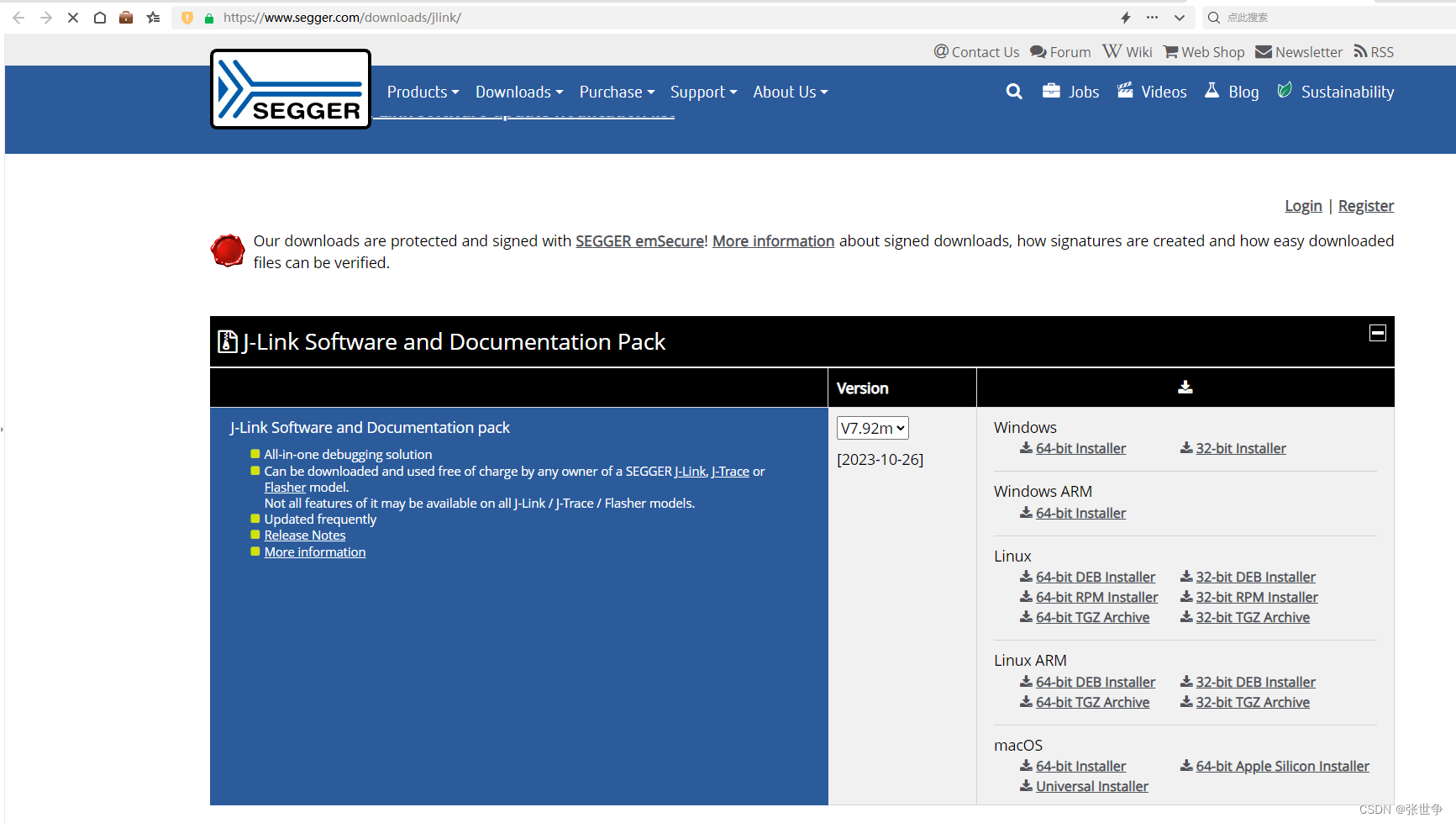1456x823 pixels.
Task: Stop page loading with the X button
Action: click(73, 18)
